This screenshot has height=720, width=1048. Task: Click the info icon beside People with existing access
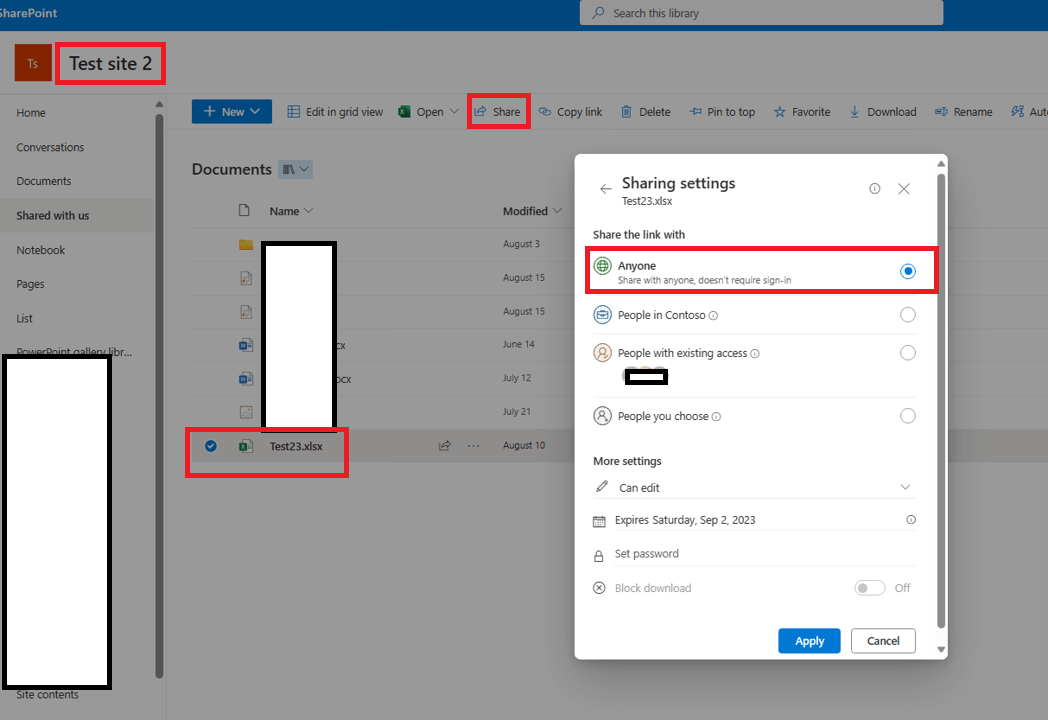coord(755,354)
